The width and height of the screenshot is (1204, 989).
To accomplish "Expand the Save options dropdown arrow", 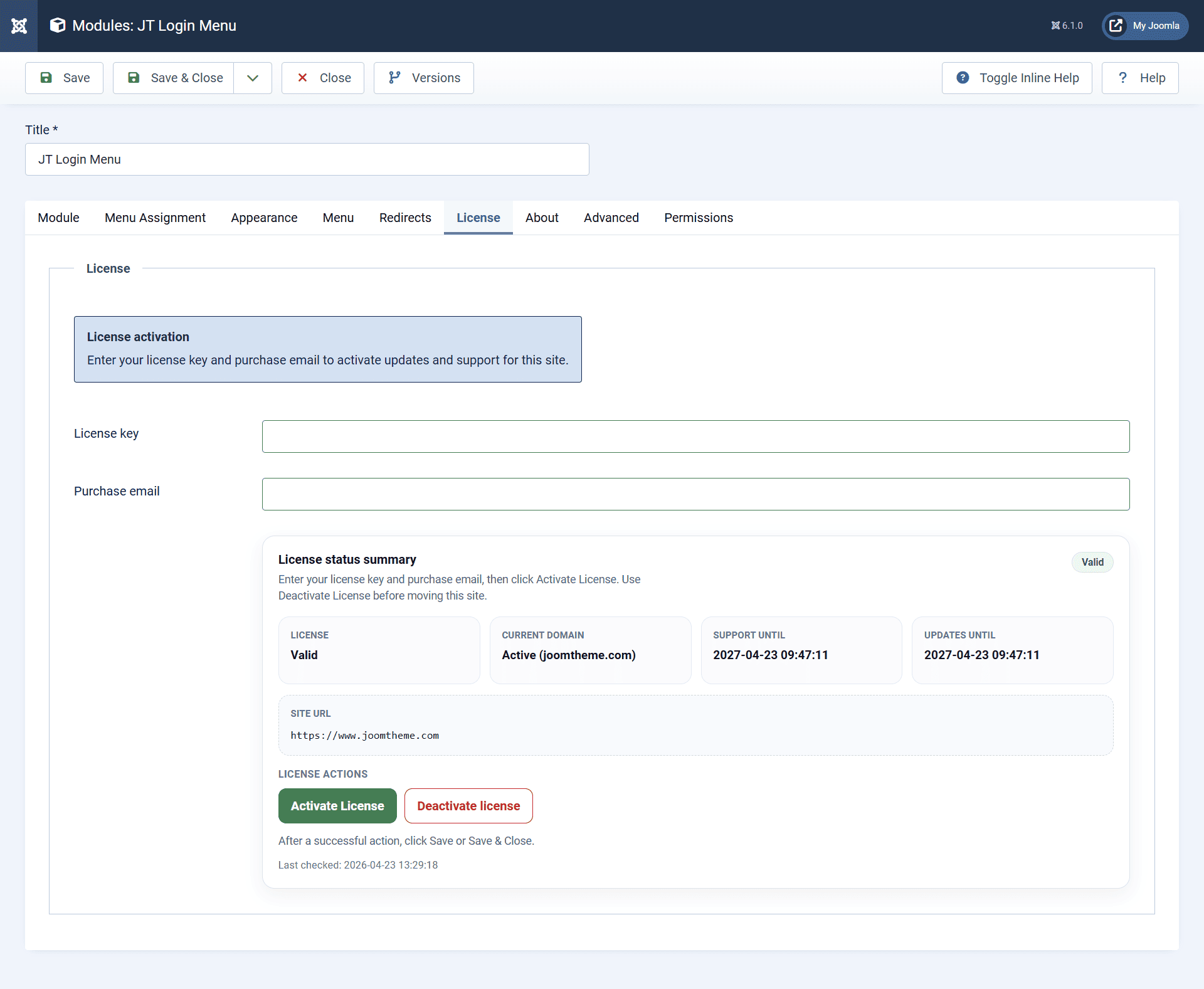I will click(x=253, y=78).
